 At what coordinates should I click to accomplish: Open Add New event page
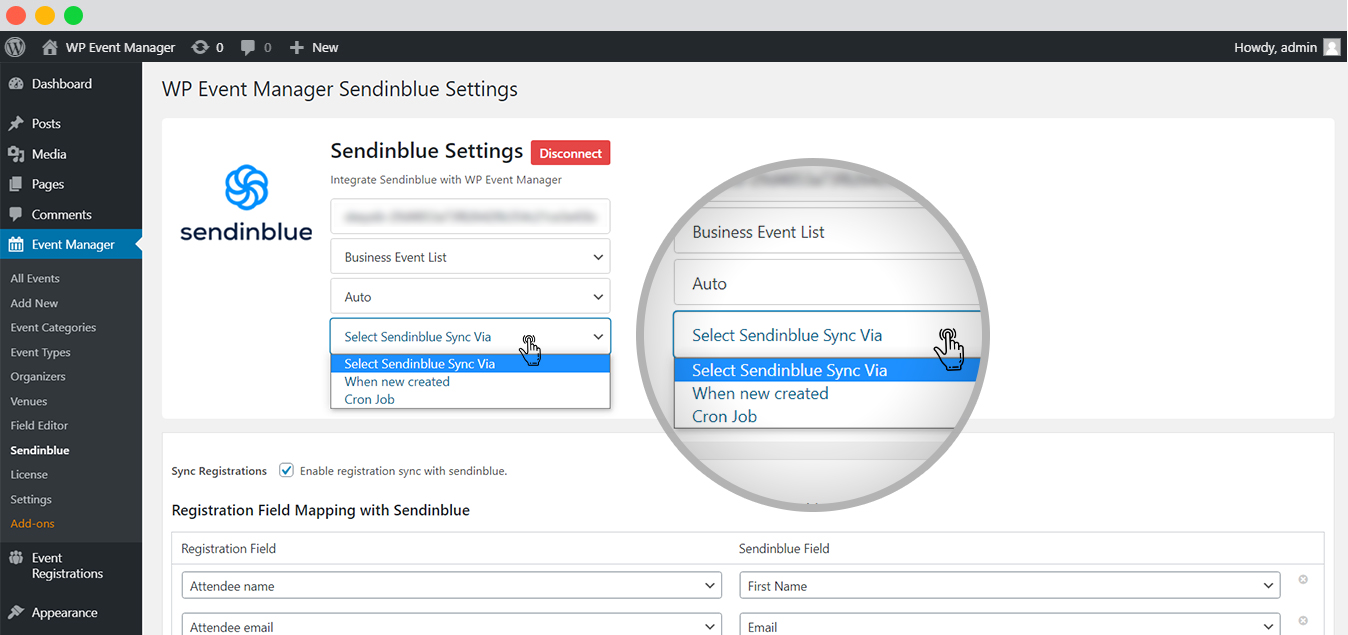tap(34, 303)
